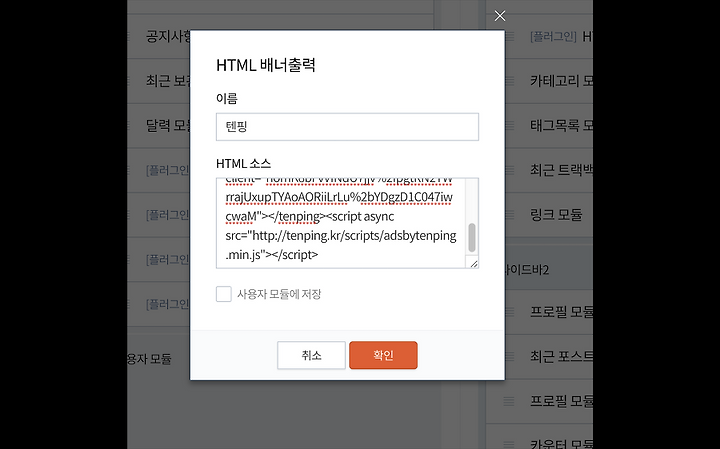Select 달력 모듈 in left background list
The height and width of the screenshot is (449, 720).
[x=168, y=125]
